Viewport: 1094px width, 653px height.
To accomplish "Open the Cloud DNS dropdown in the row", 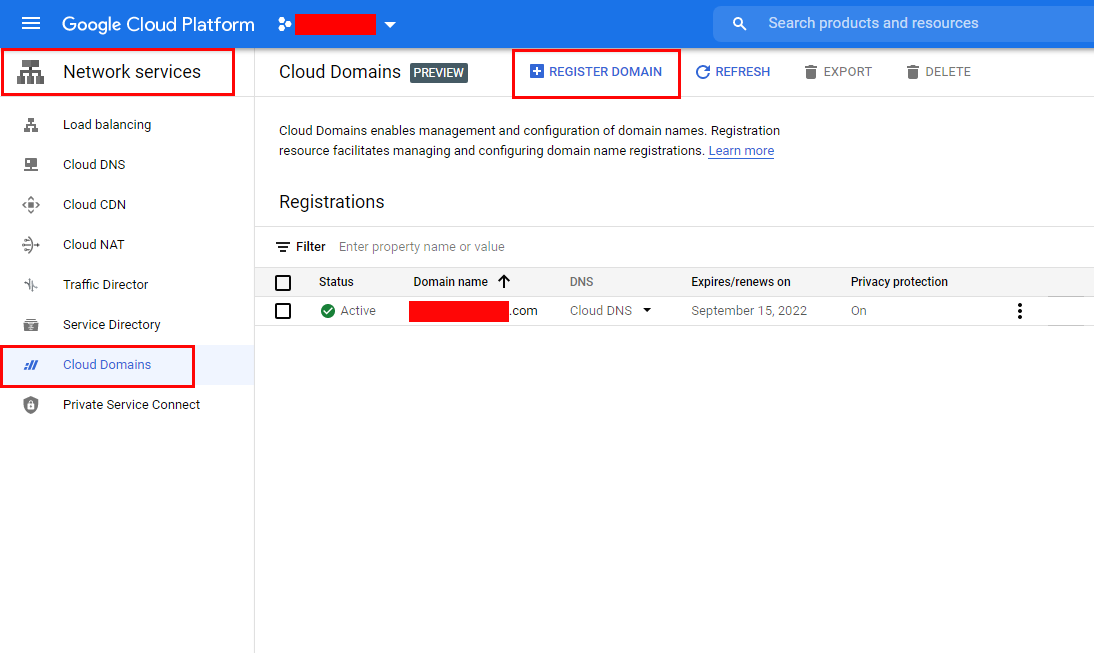I will (610, 310).
